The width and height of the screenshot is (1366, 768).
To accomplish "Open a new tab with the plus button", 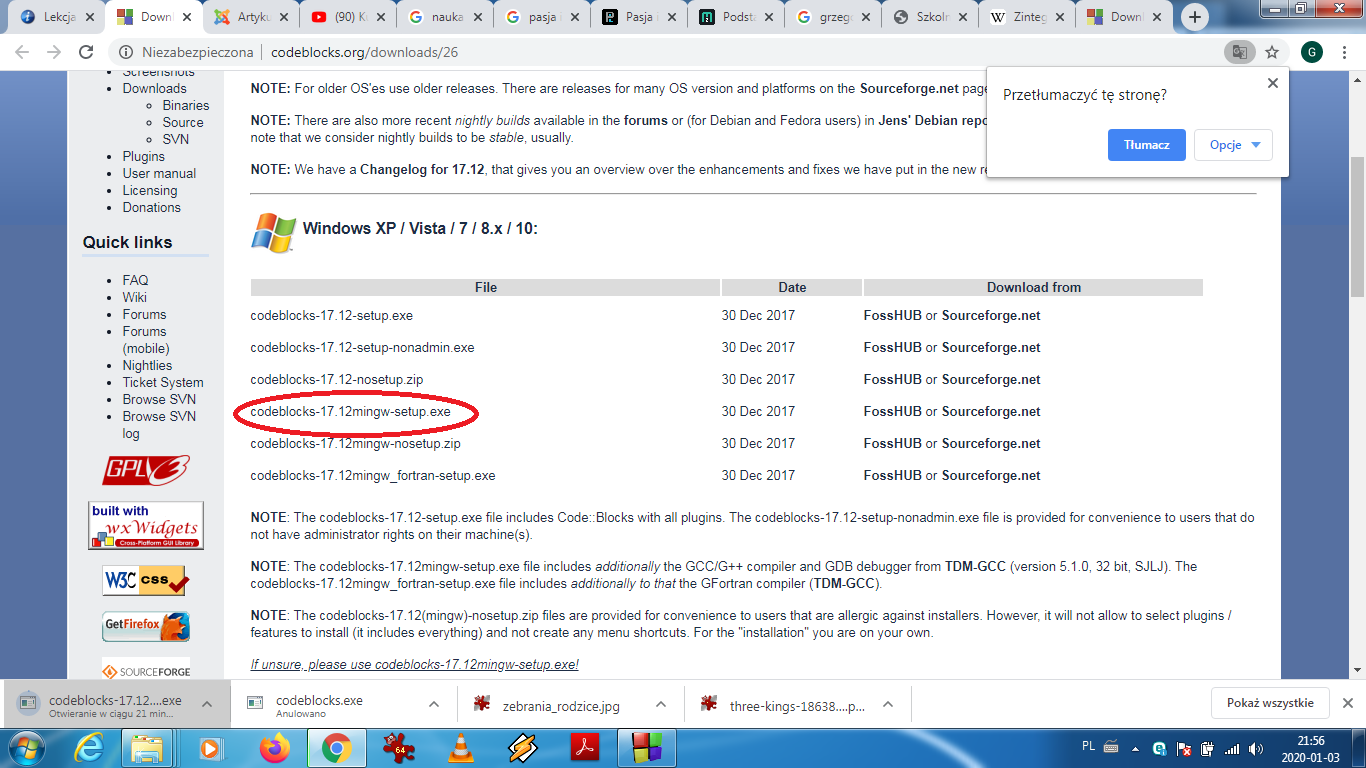I will pos(1195,17).
